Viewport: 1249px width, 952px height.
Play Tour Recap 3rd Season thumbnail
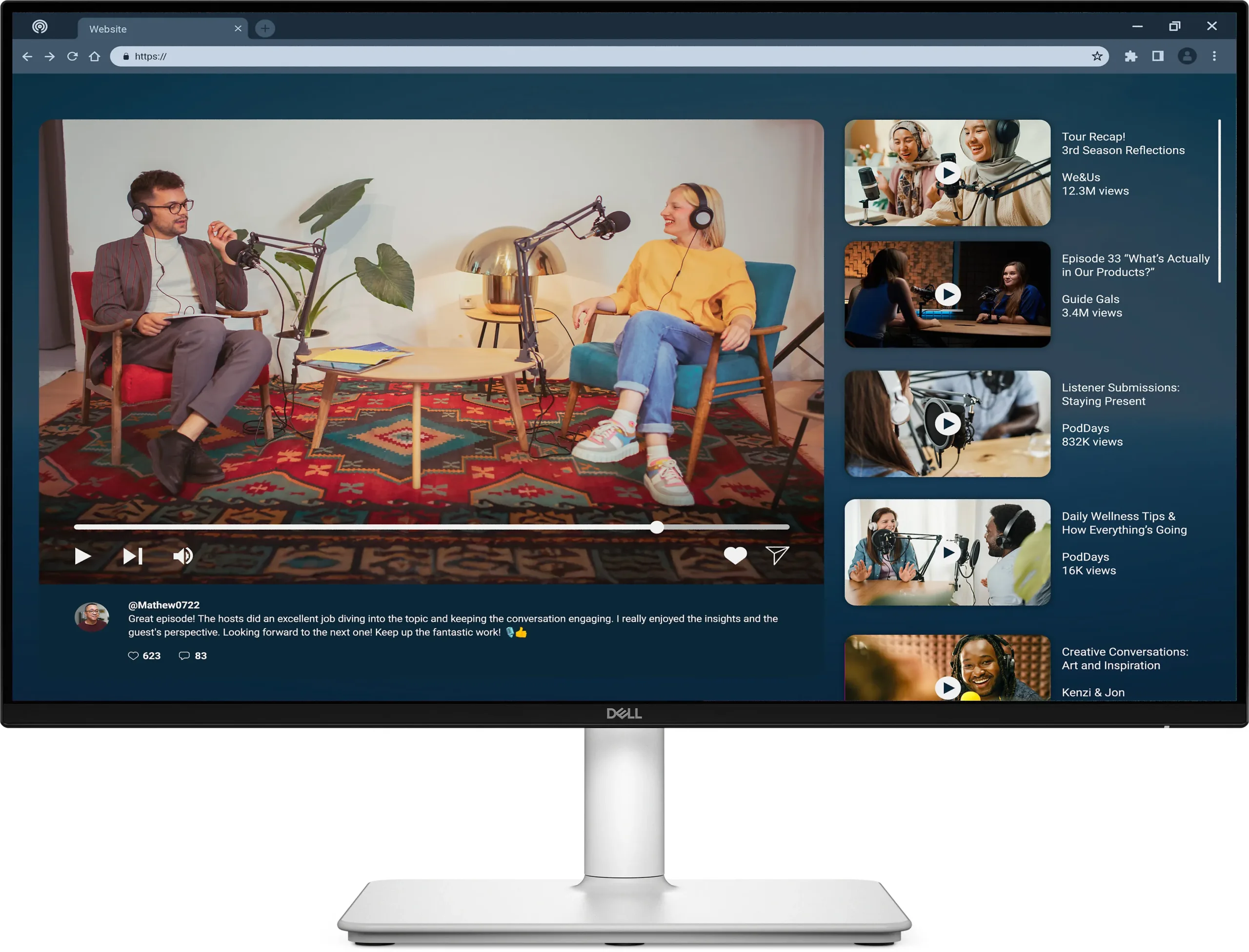click(947, 173)
